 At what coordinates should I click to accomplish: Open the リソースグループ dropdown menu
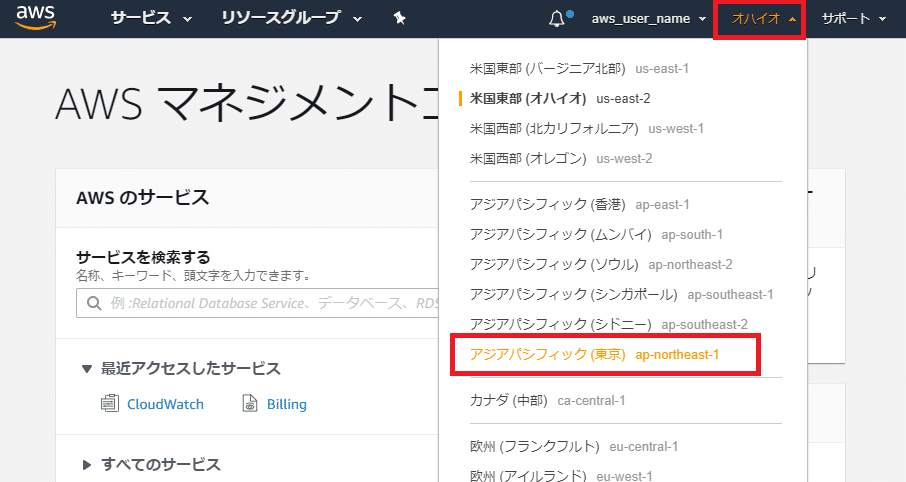coord(292,18)
